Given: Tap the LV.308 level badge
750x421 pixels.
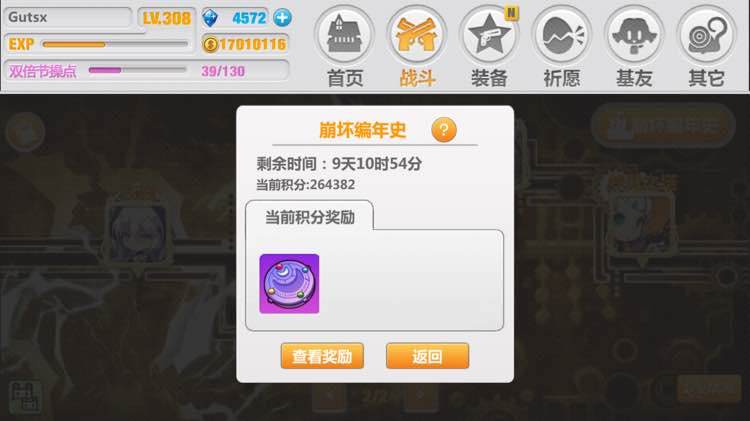Looking at the screenshot, I should [166, 18].
